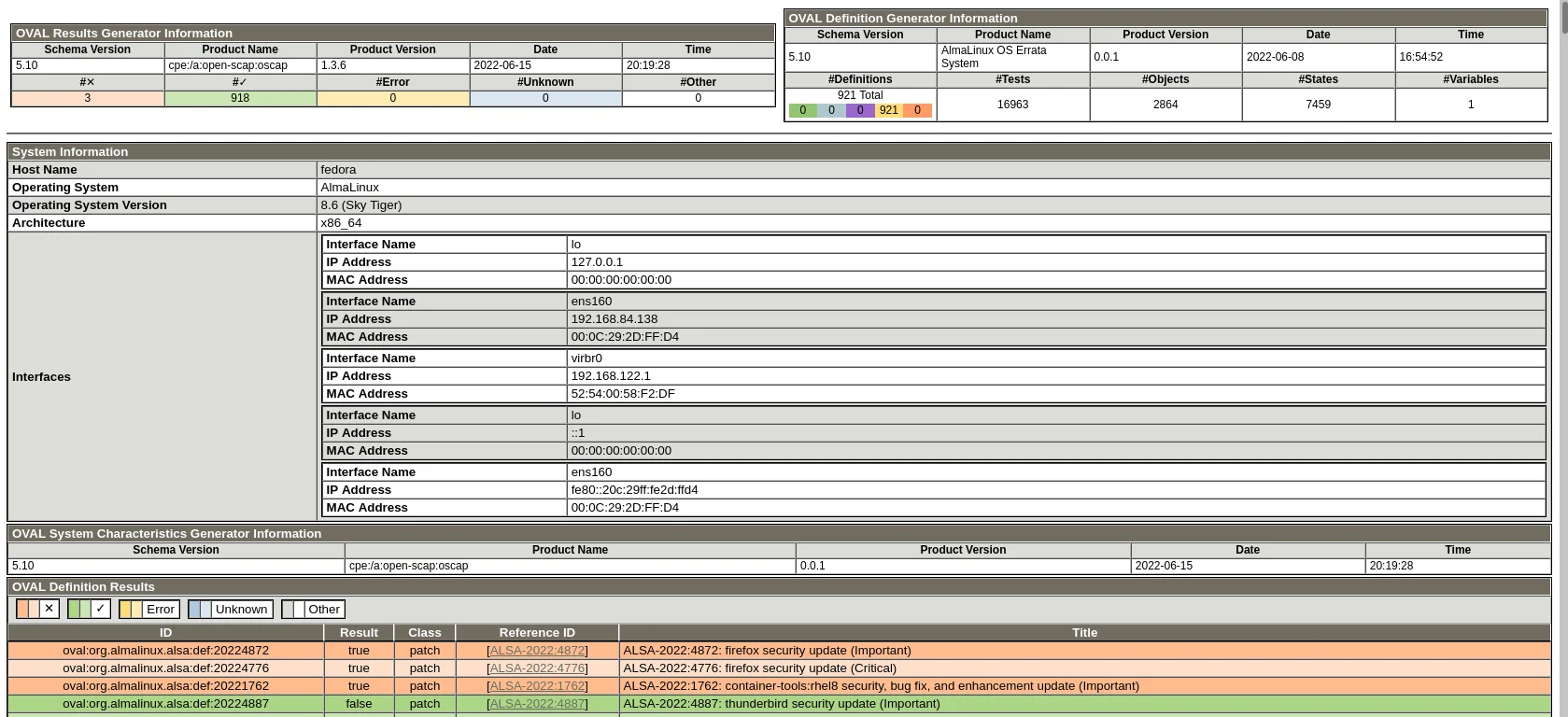Image resolution: width=1568 pixels, height=717 pixels.
Task: Click the yellow 921 definitions count box
Action: tap(888, 110)
